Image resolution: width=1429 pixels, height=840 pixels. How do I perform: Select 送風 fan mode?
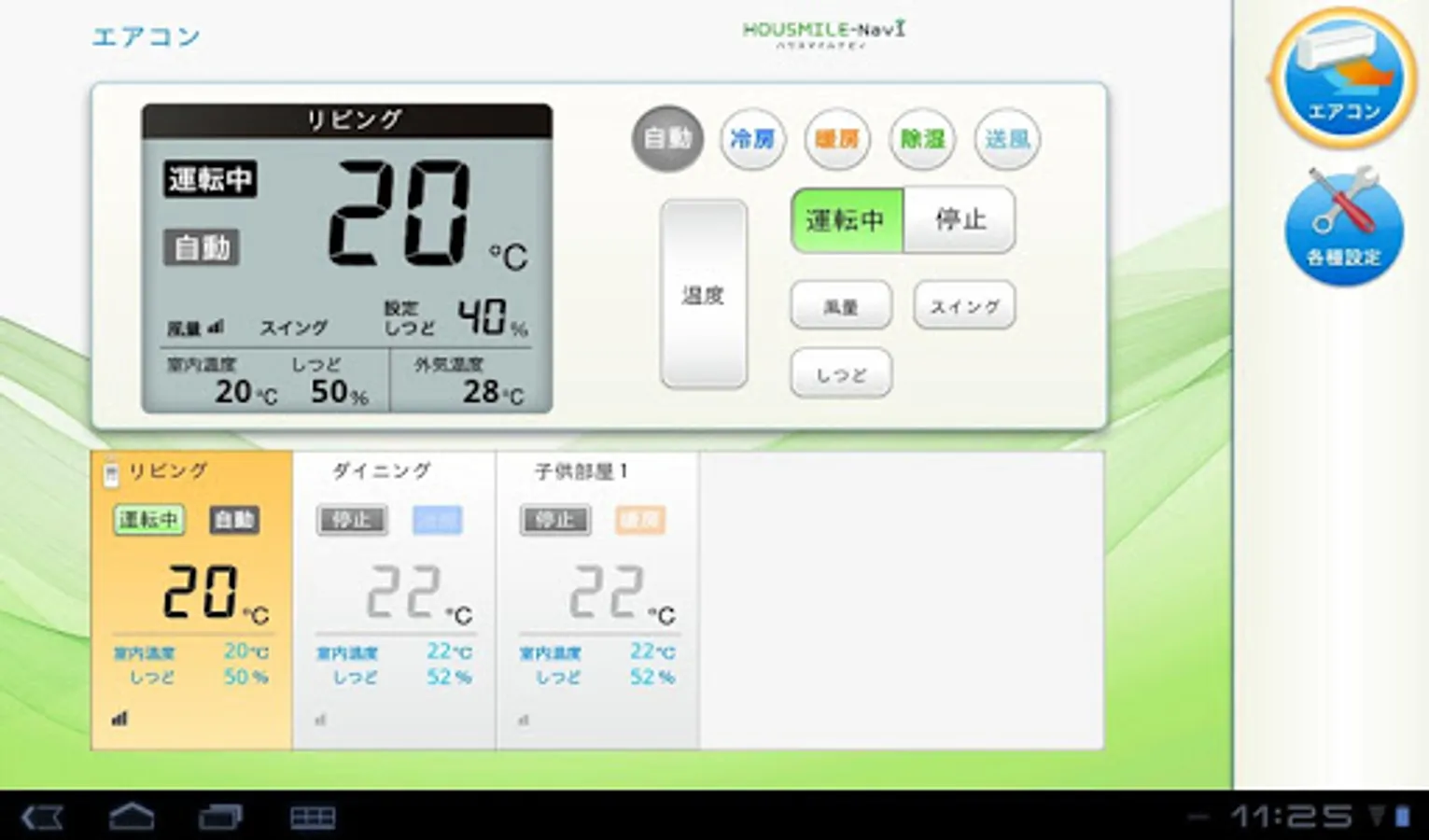pyautogui.click(x=1007, y=139)
